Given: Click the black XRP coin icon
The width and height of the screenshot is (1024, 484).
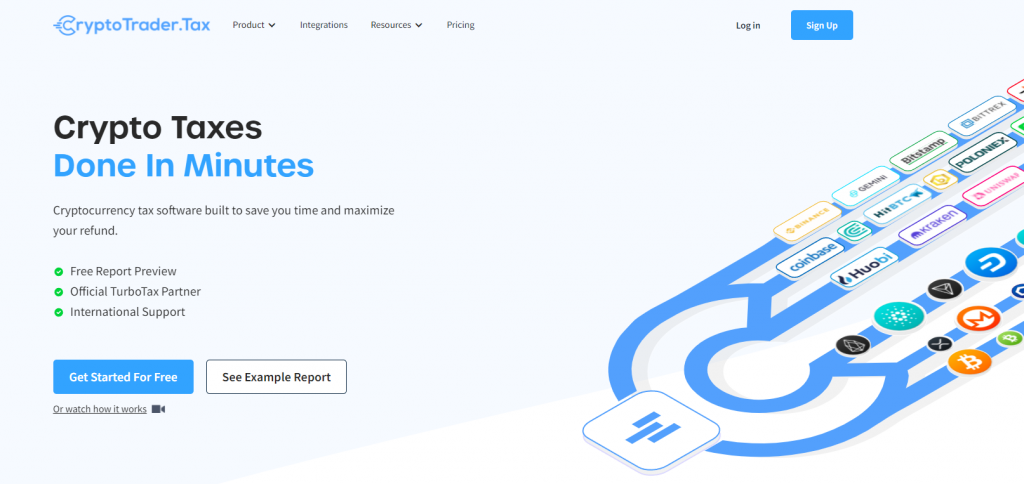Looking at the screenshot, I should 940,344.
